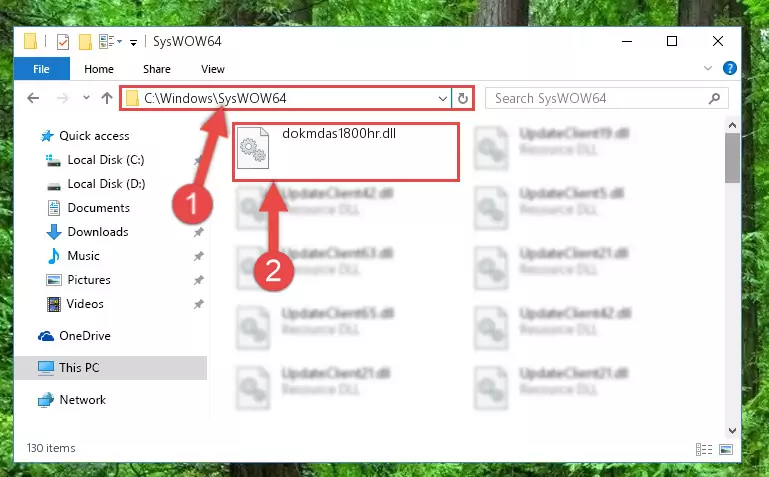Maximize the SysWOW64 window

pos(672,42)
